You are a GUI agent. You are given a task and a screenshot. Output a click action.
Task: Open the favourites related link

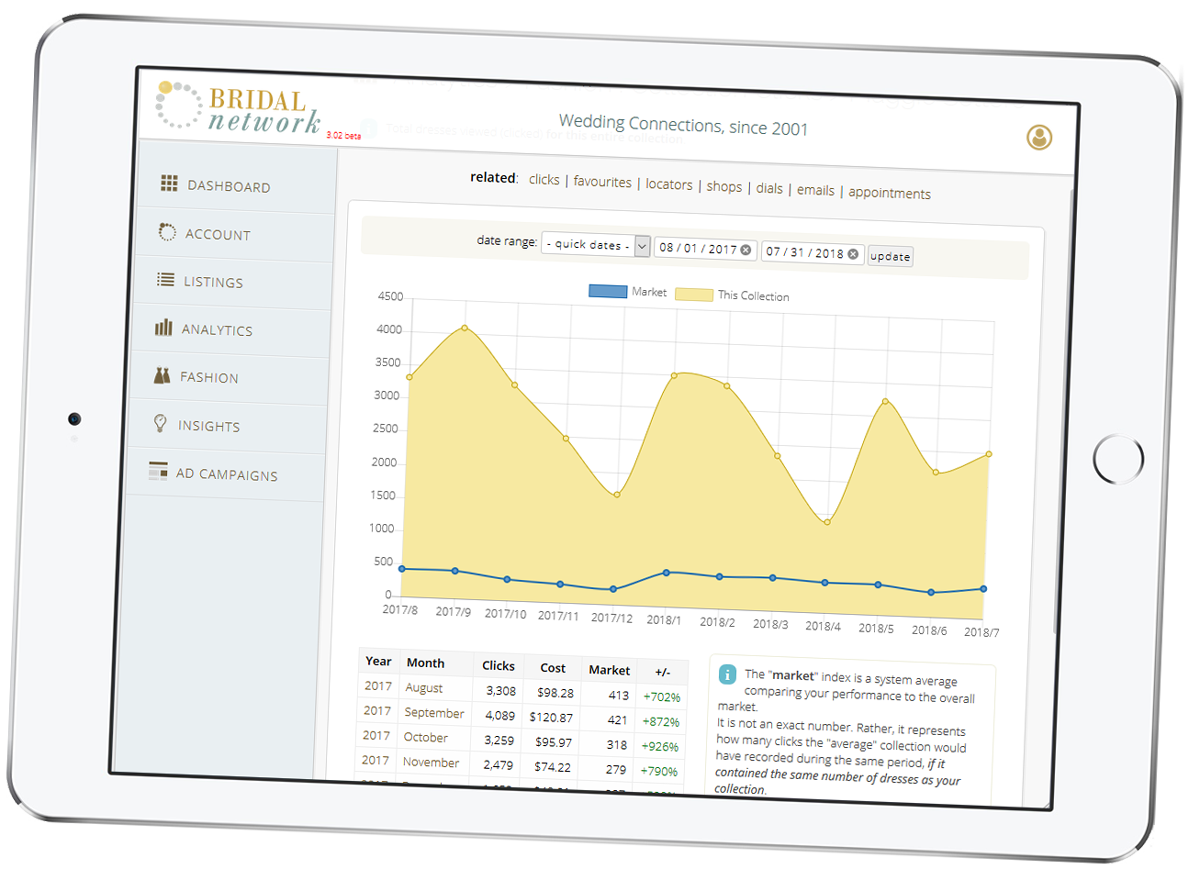[x=602, y=182]
